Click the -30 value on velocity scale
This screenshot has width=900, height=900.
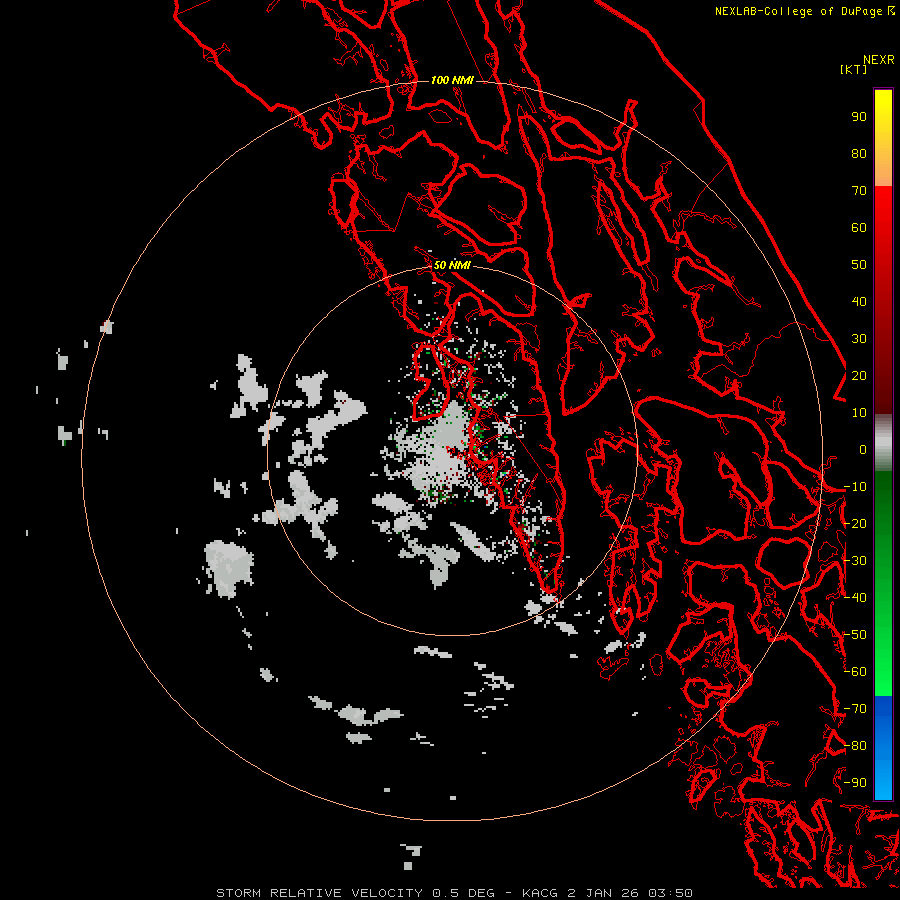point(855,561)
